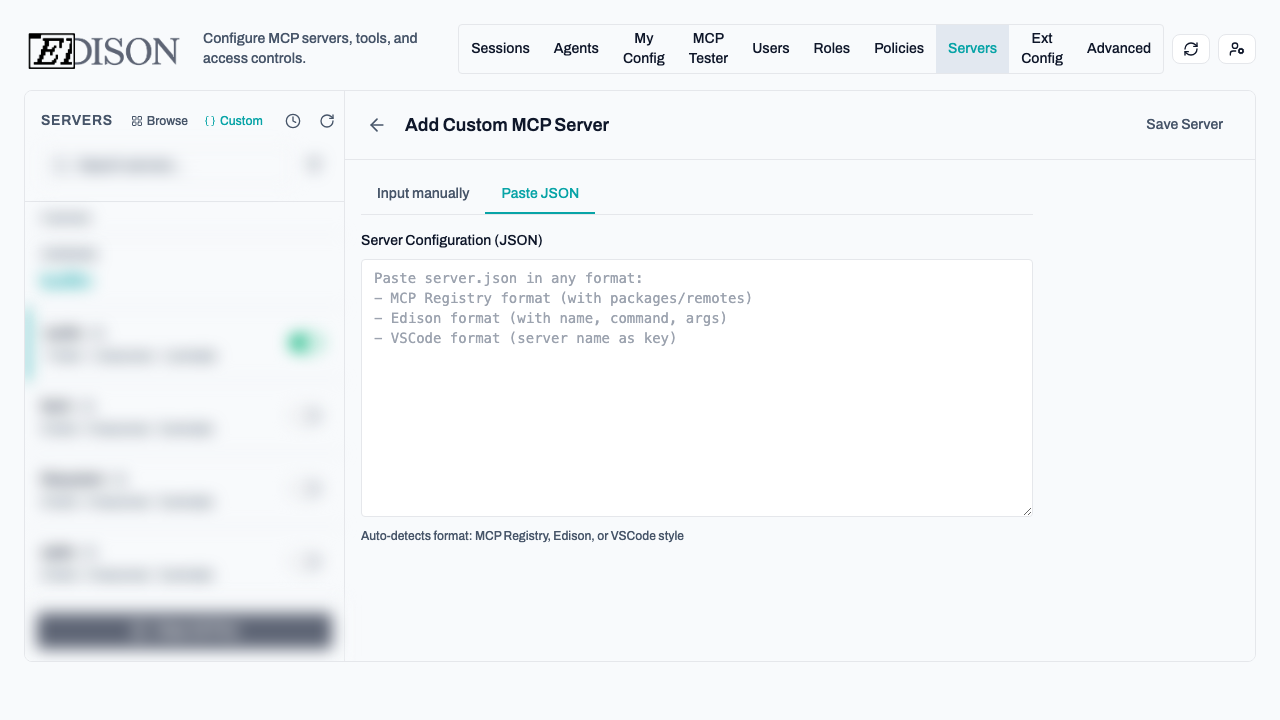Open the server history clock icon
The height and width of the screenshot is (720, 1280).
point(293,120)
